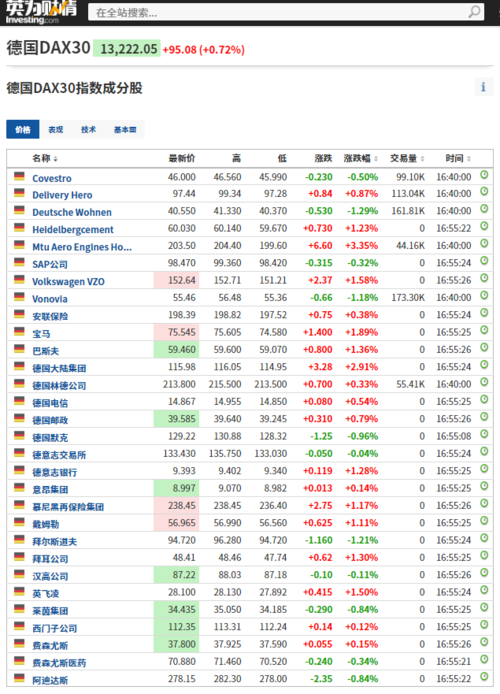Screen dimensions: 500x694
Task: Open the Delivery Hero stock link
Action: click(62, 195)
